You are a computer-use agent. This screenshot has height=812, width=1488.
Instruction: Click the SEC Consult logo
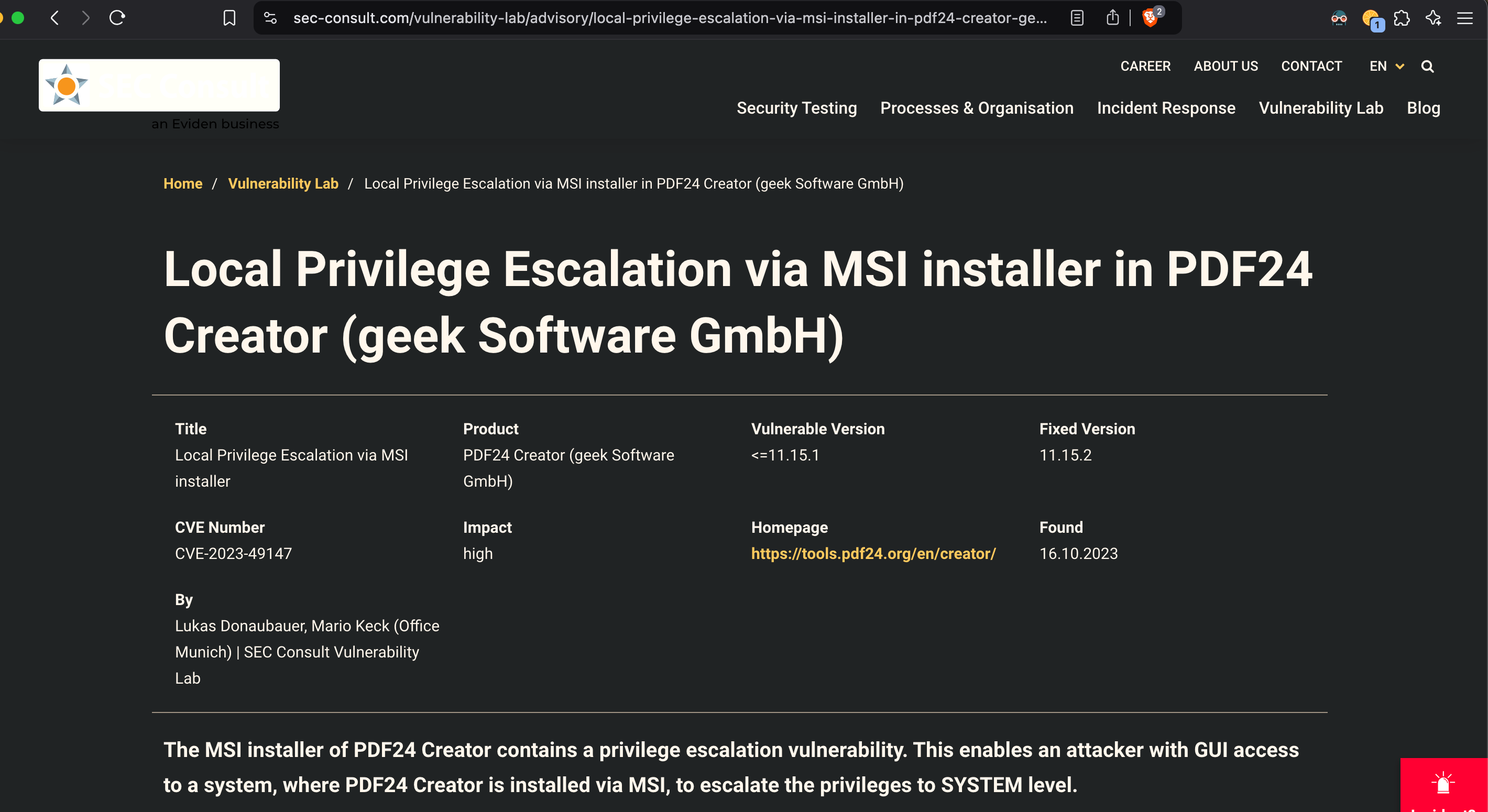159,85
